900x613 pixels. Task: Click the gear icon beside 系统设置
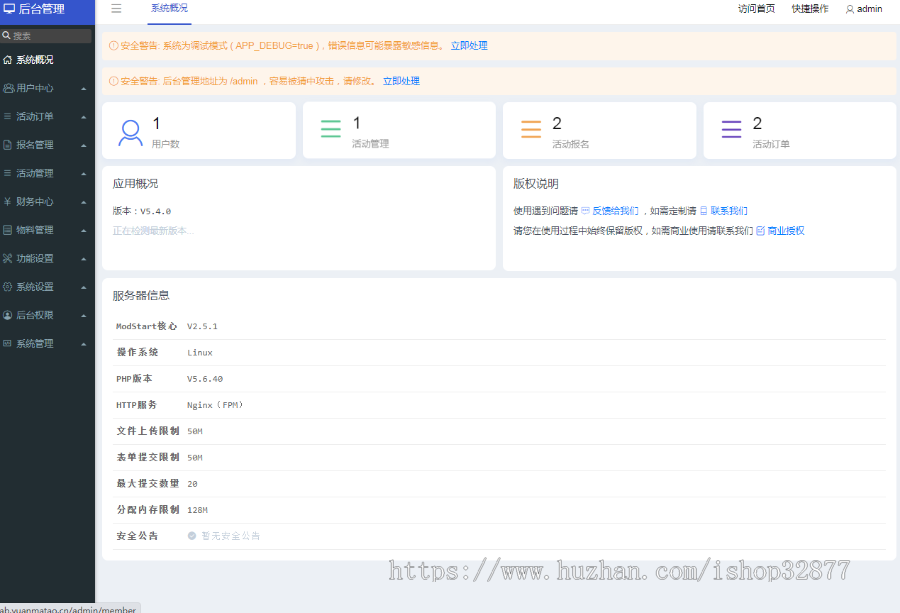pyautogui.click(x=7, y=286)
